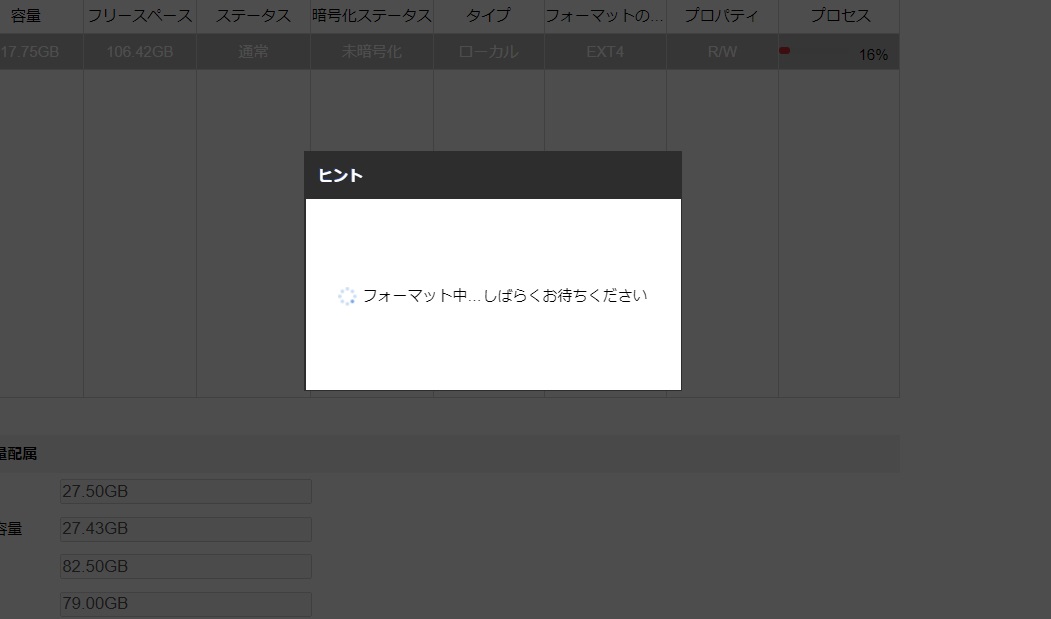Click the ステータス column header
The height and width of the screenshot is (619, 1051).
pyautogui.click(x=252, y=15)
